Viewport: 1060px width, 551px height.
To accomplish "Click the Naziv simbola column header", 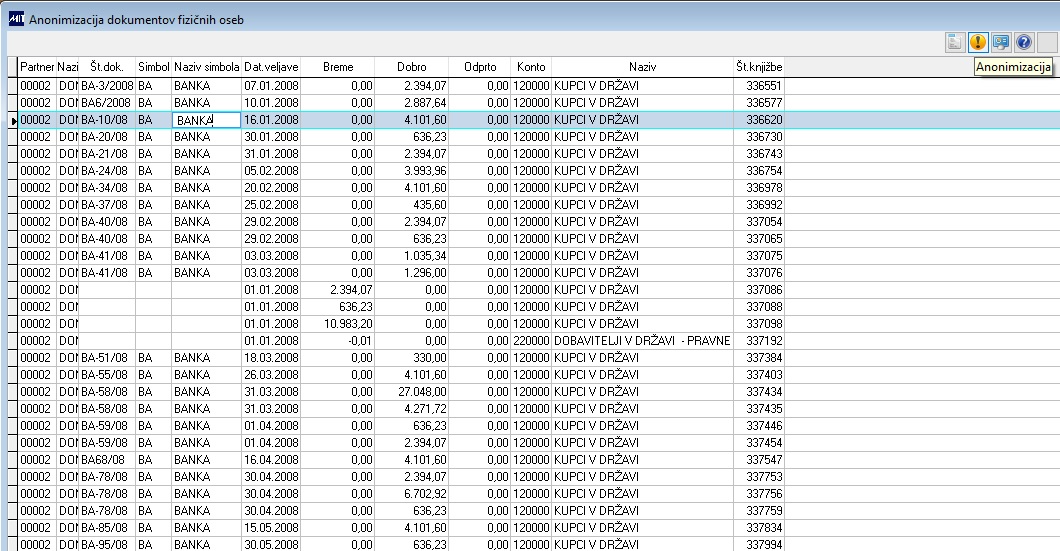I will (207, 67).
